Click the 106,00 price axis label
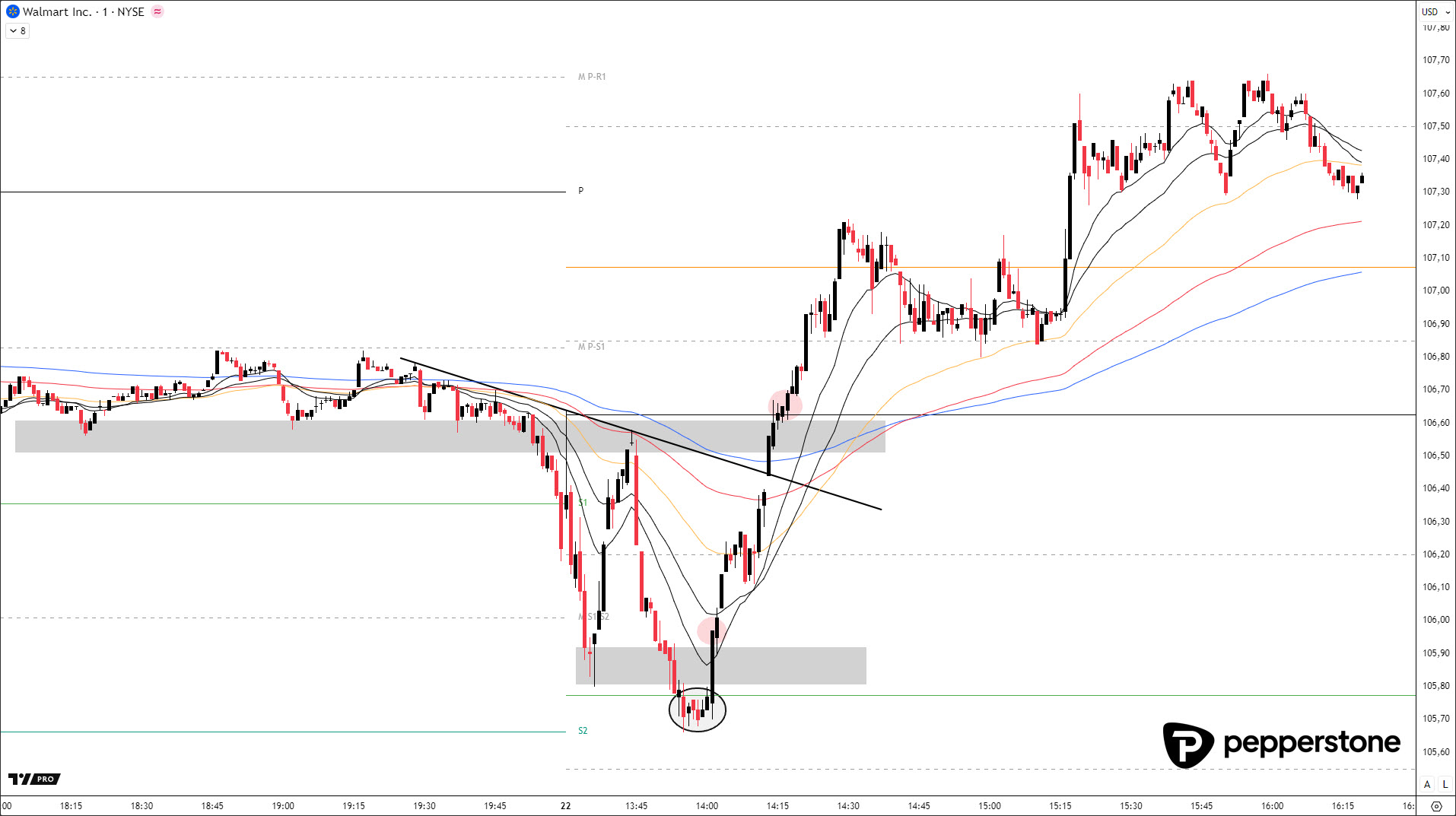 pyautogui.click(x=1436, y=620)
